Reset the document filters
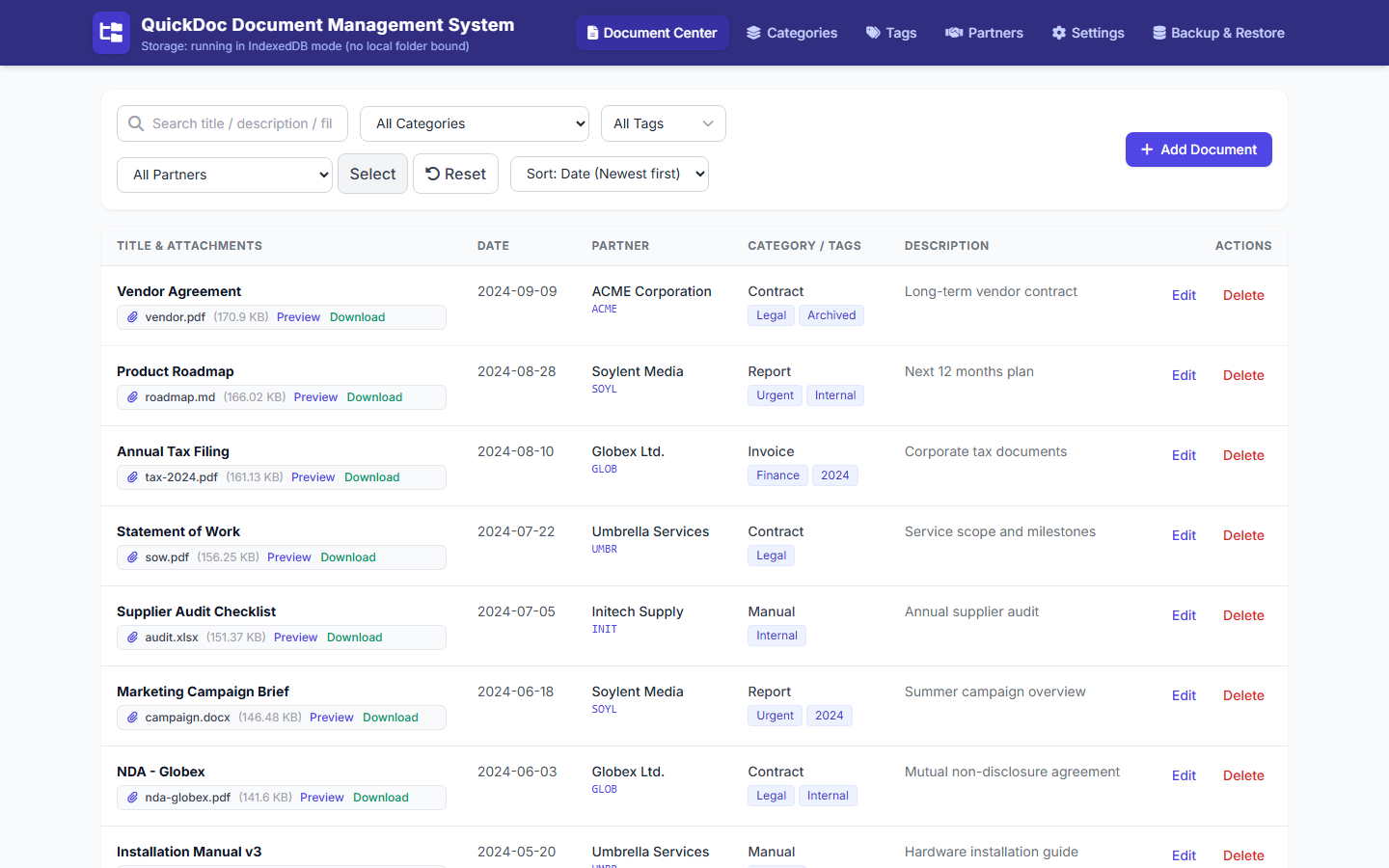1389x868 pixels. 455,174
